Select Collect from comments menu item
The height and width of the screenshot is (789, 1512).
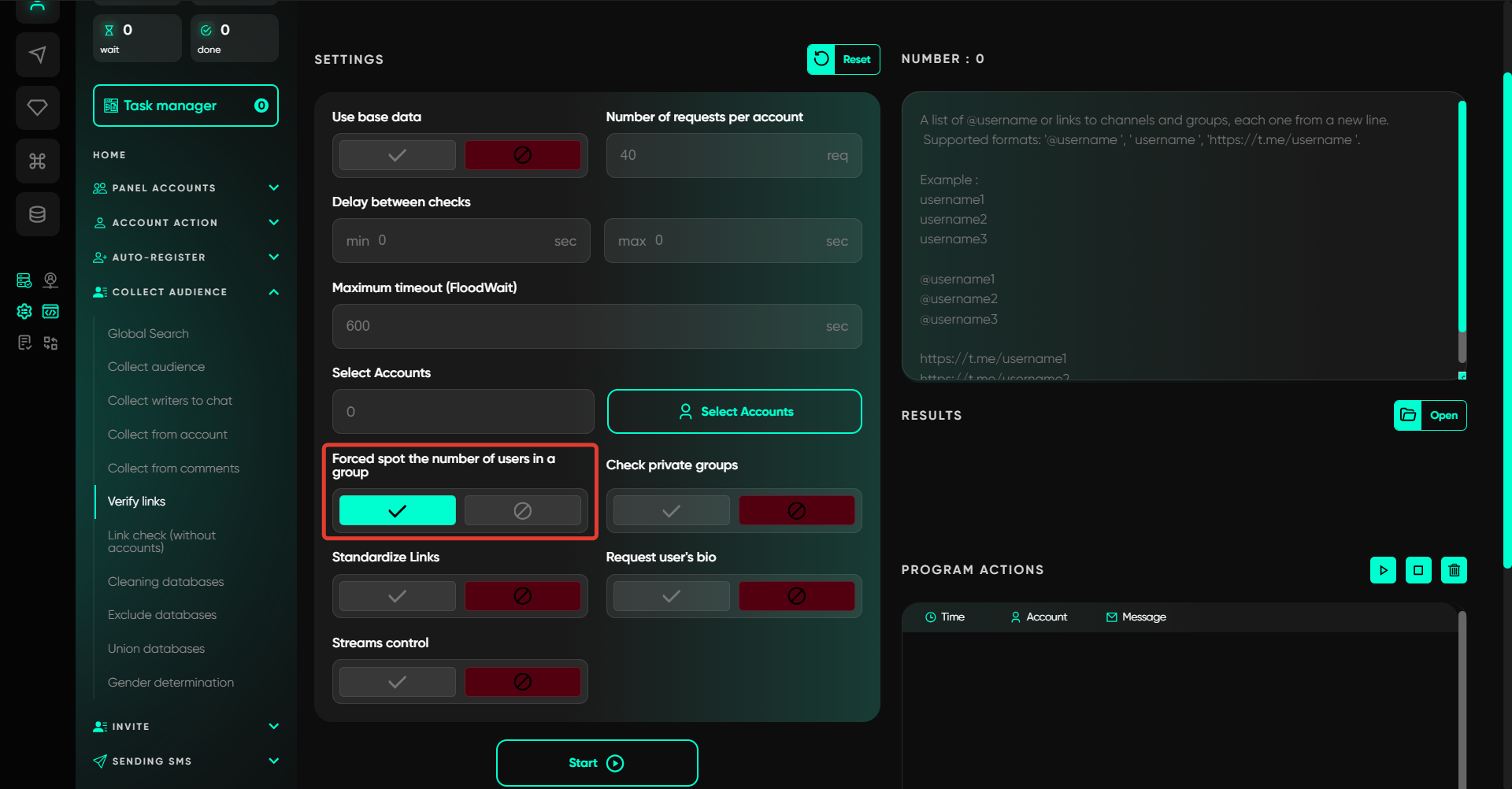pyautogui.click(x=173, y=469)
